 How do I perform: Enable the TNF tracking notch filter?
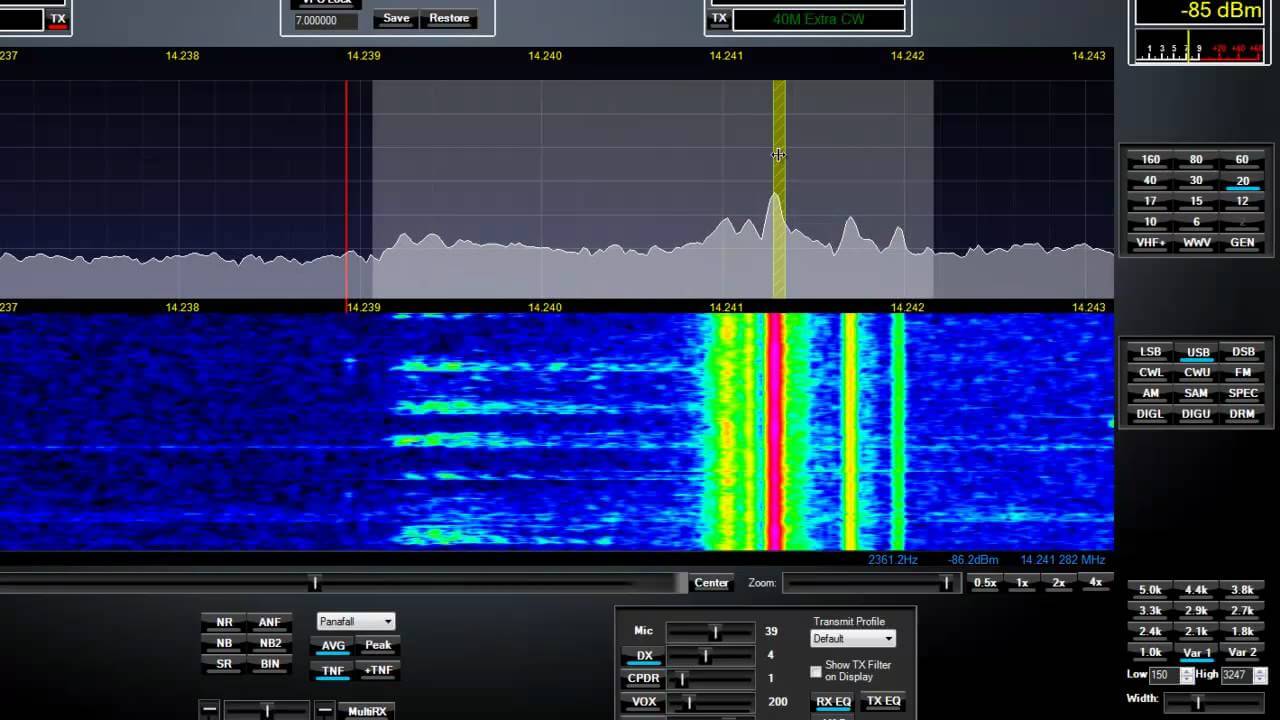tap(332, 671)
